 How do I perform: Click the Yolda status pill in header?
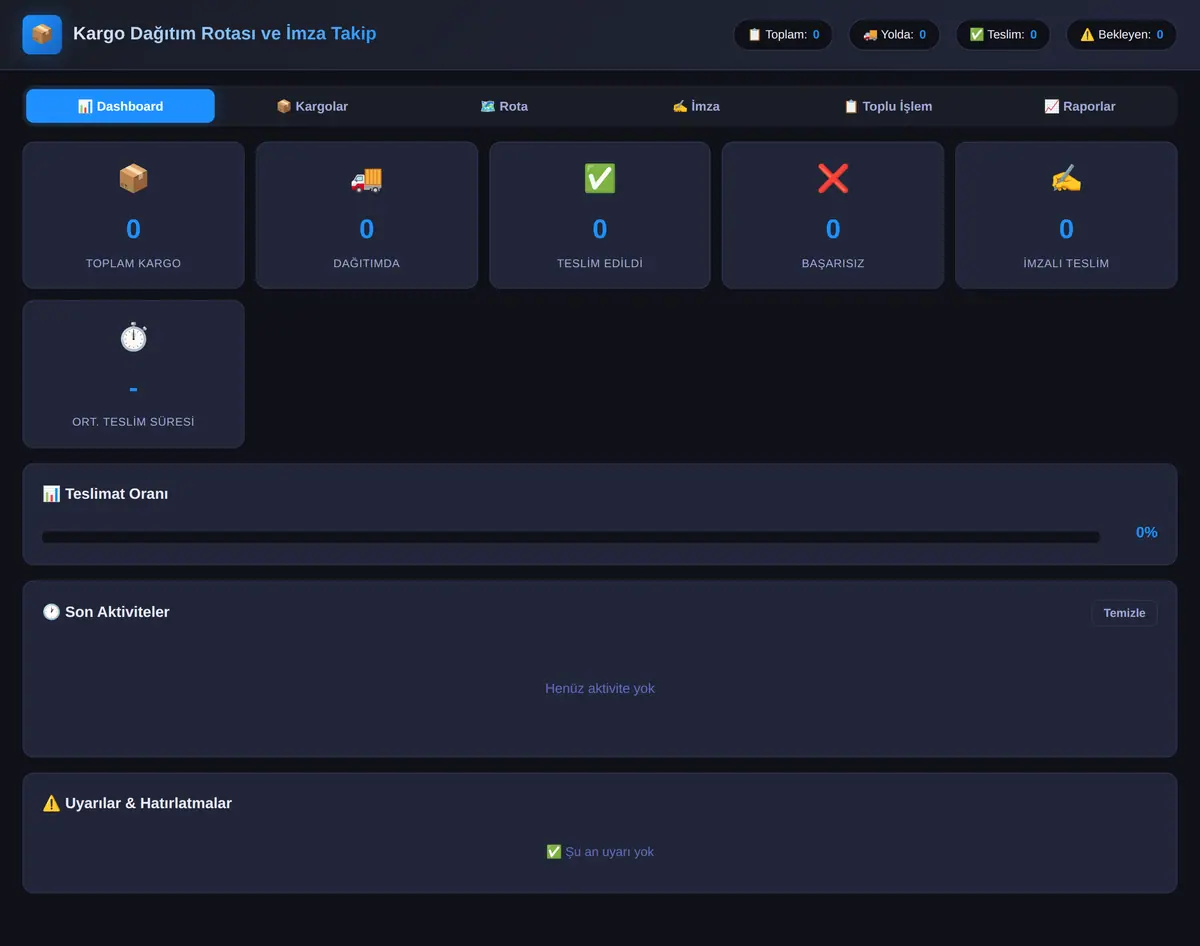(x=894, y=34)
